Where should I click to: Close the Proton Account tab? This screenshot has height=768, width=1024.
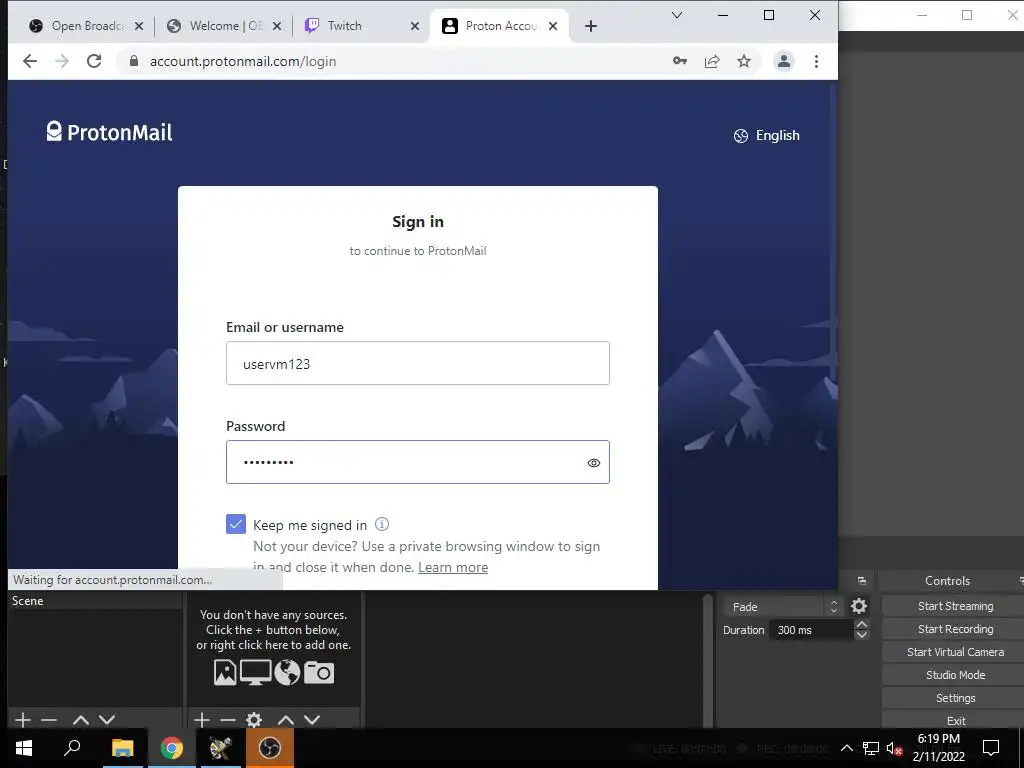(x=553, y=26)
